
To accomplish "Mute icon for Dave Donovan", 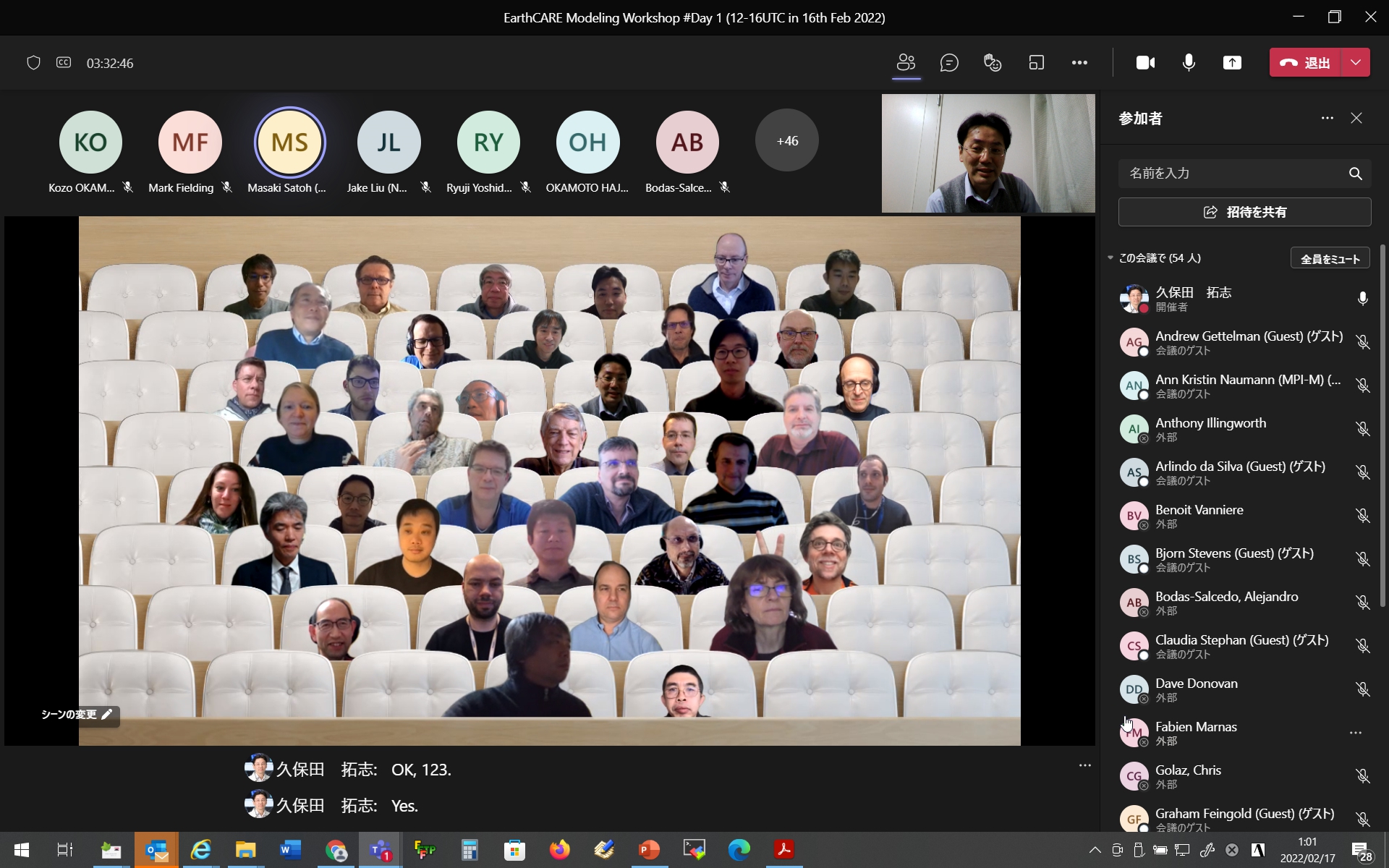I will 1363,689.
